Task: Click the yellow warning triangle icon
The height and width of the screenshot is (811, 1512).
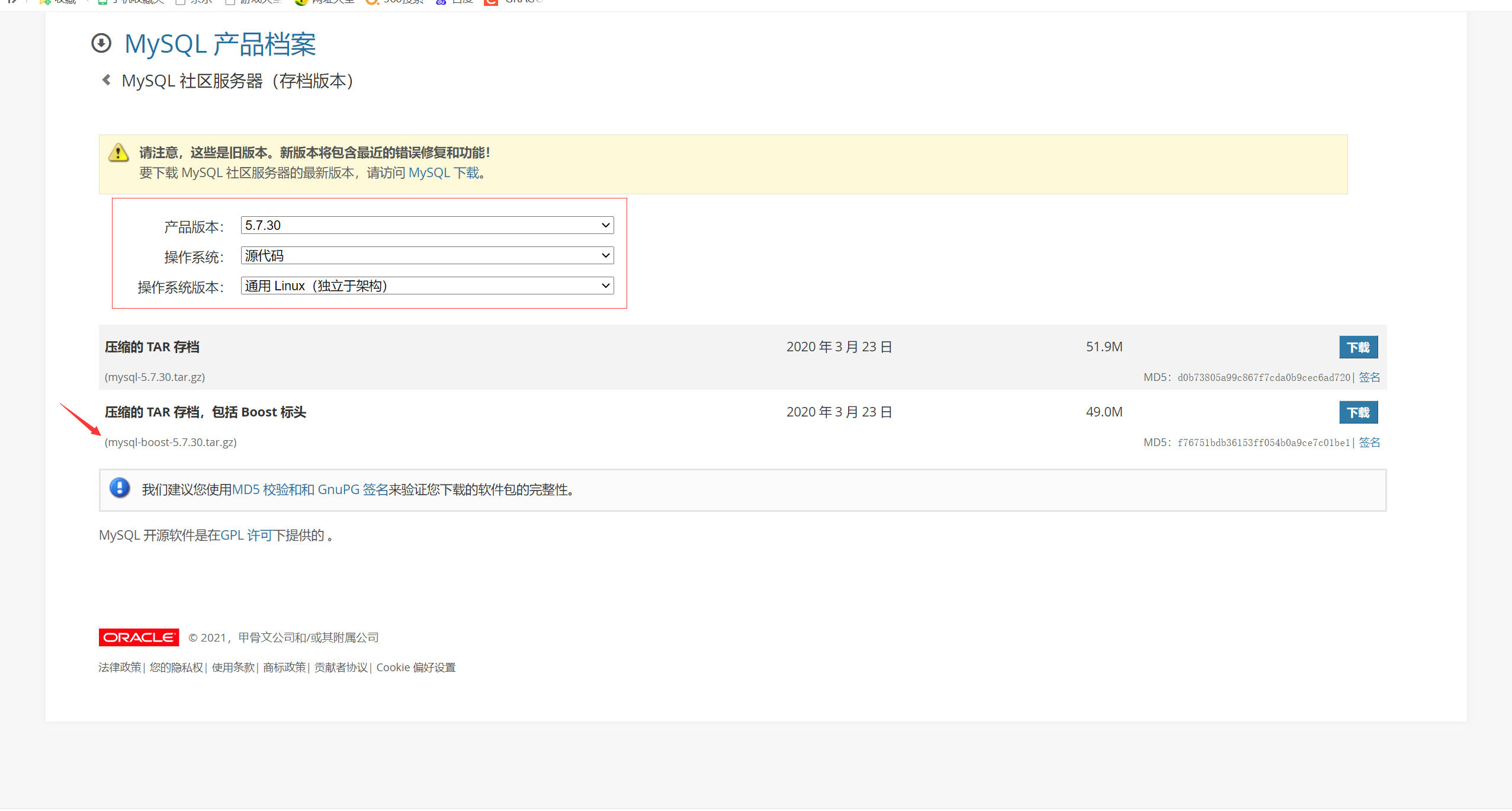Action: (x=118, y=153)
